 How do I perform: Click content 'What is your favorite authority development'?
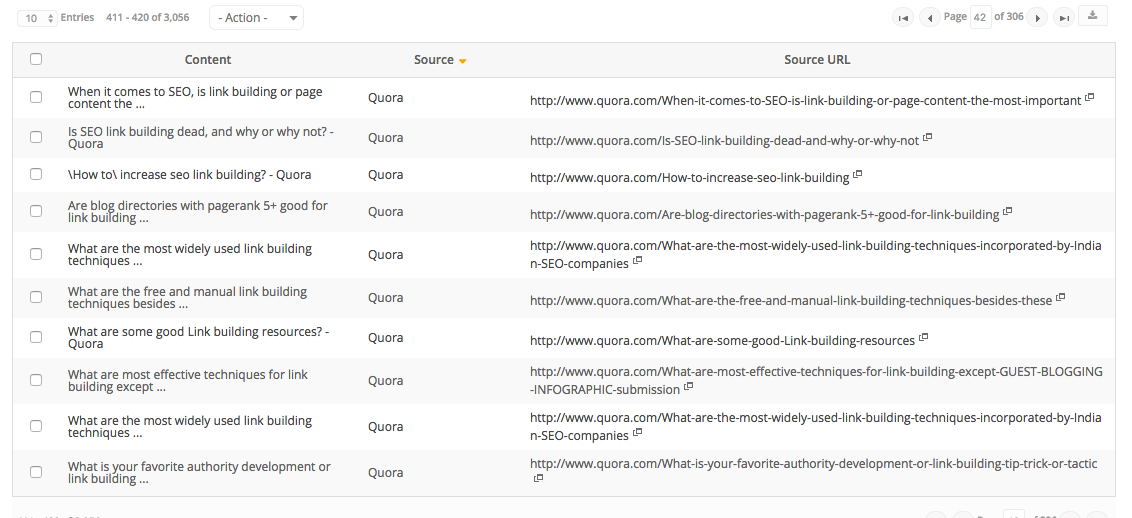click(199, 473)
